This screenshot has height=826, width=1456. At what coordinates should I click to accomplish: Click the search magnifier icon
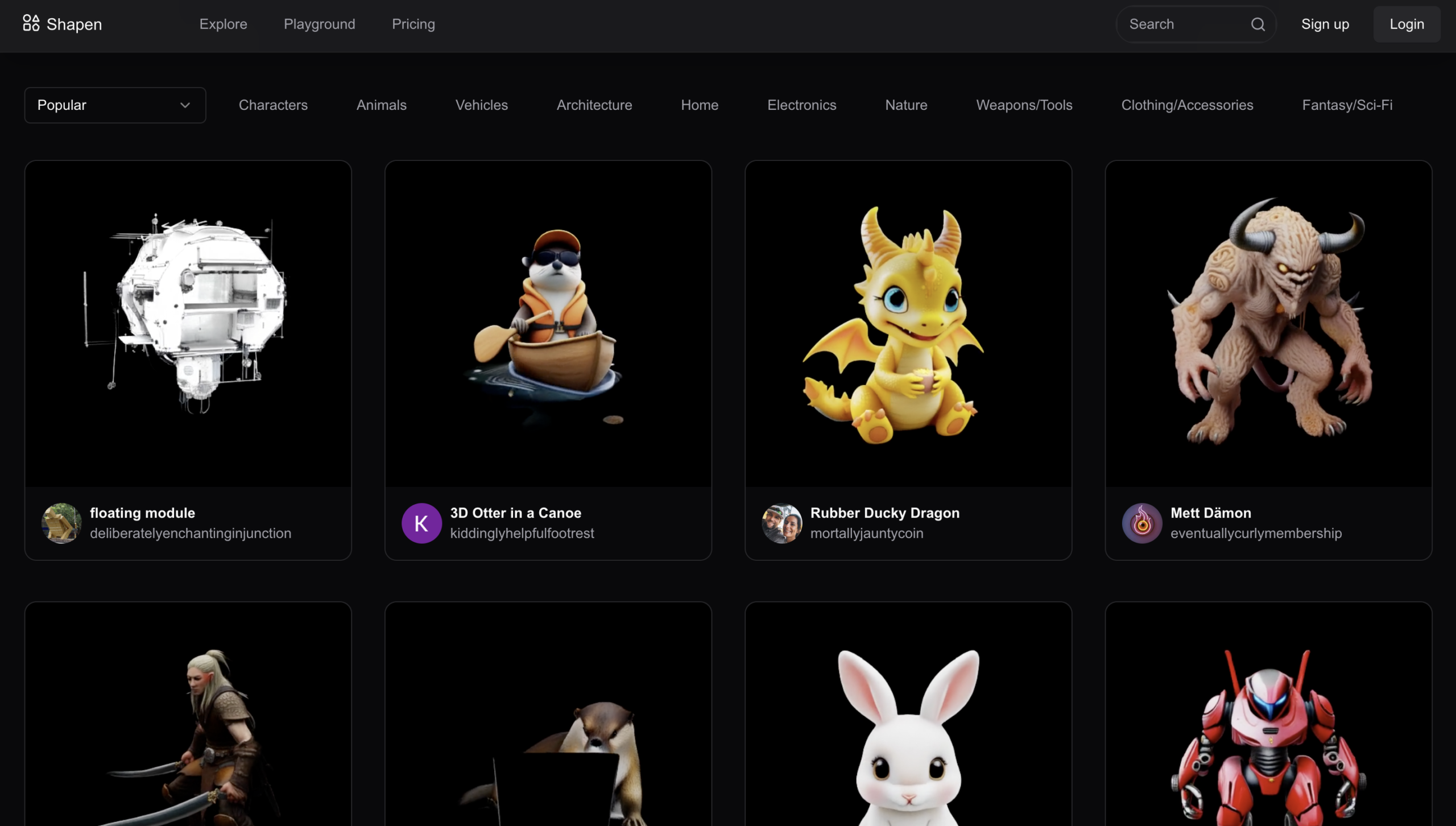[1258, 24]
